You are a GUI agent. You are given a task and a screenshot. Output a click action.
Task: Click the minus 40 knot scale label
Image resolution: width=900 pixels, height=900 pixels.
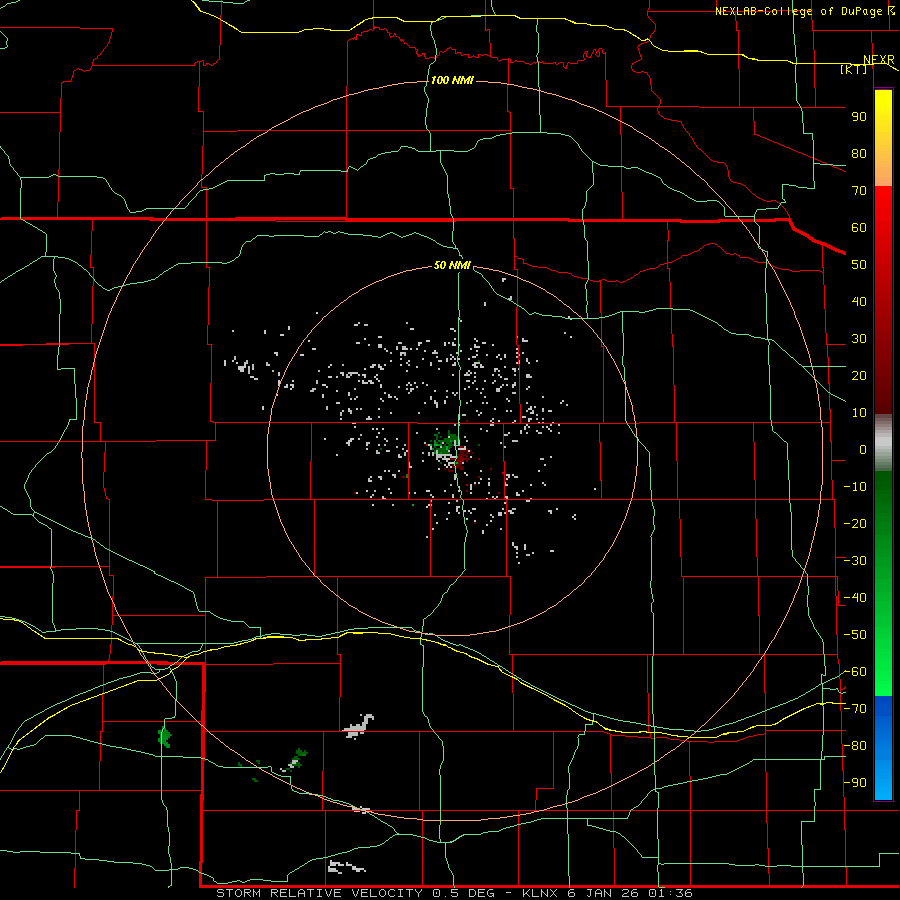click(855, 598)
